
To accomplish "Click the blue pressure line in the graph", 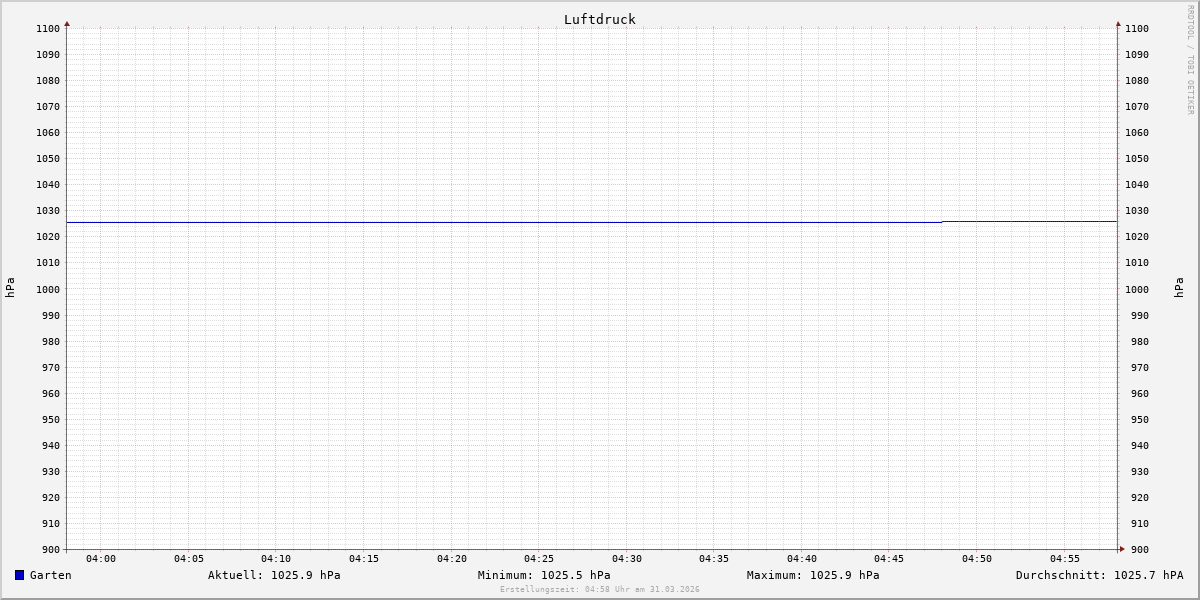I will click(x=500, y=222).
